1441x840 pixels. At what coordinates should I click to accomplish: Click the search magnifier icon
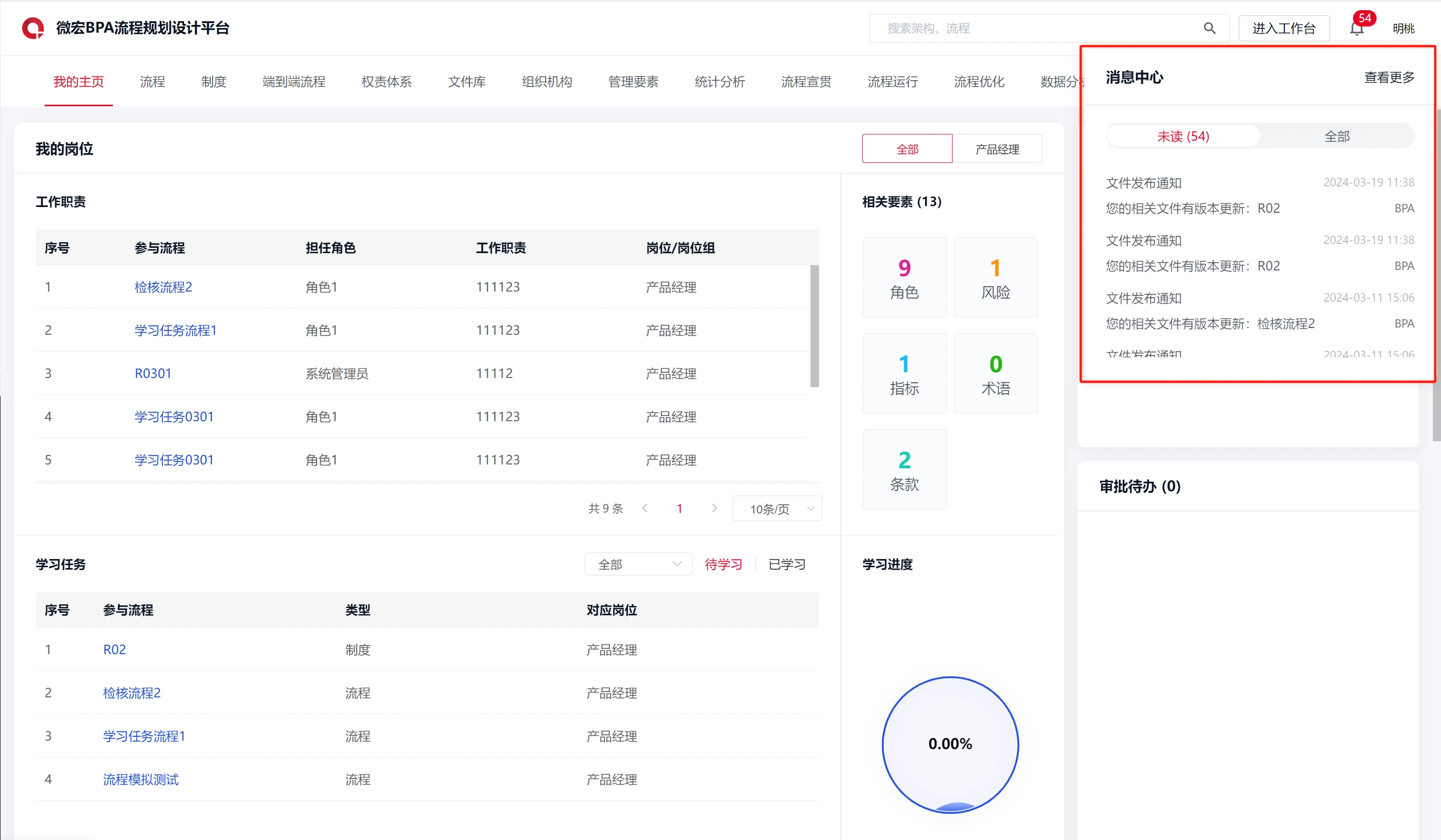point(1209,28)
